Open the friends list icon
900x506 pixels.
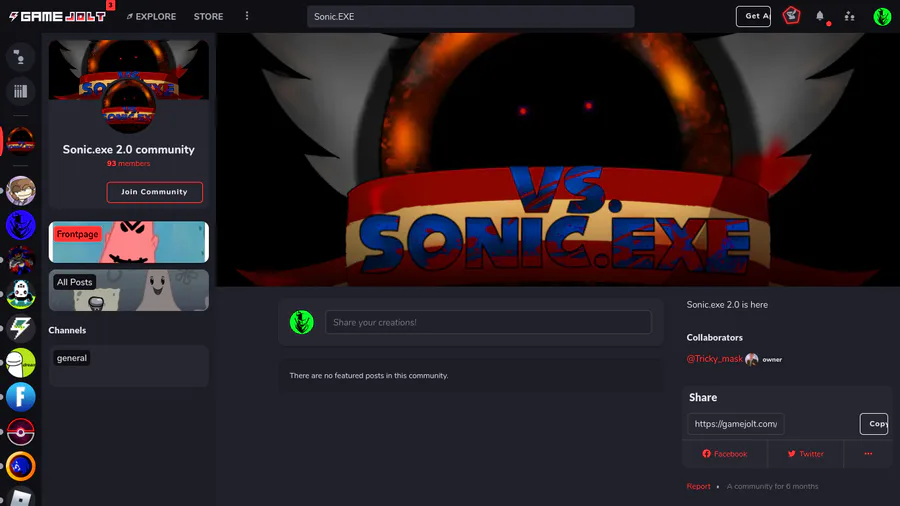coord(849,17)
